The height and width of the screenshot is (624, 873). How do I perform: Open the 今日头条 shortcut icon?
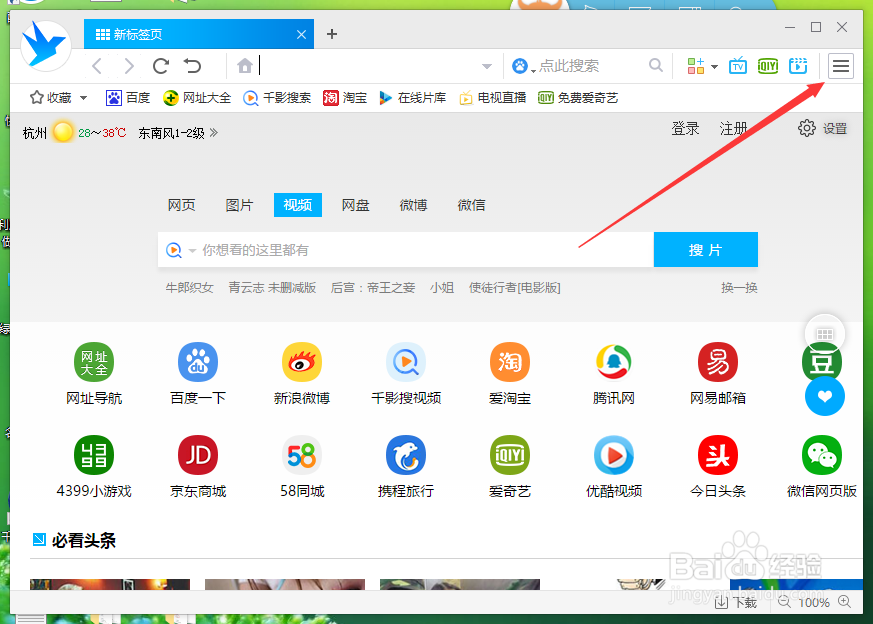click(718, 455)
